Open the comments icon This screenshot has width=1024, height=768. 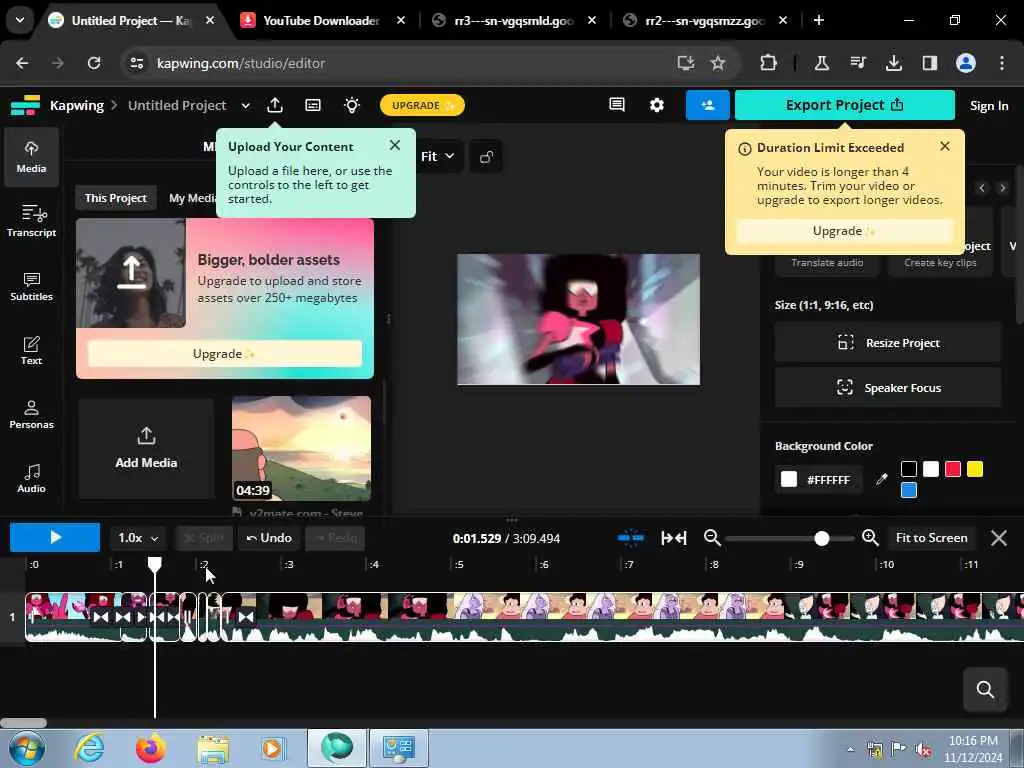[x=616, y=104]
